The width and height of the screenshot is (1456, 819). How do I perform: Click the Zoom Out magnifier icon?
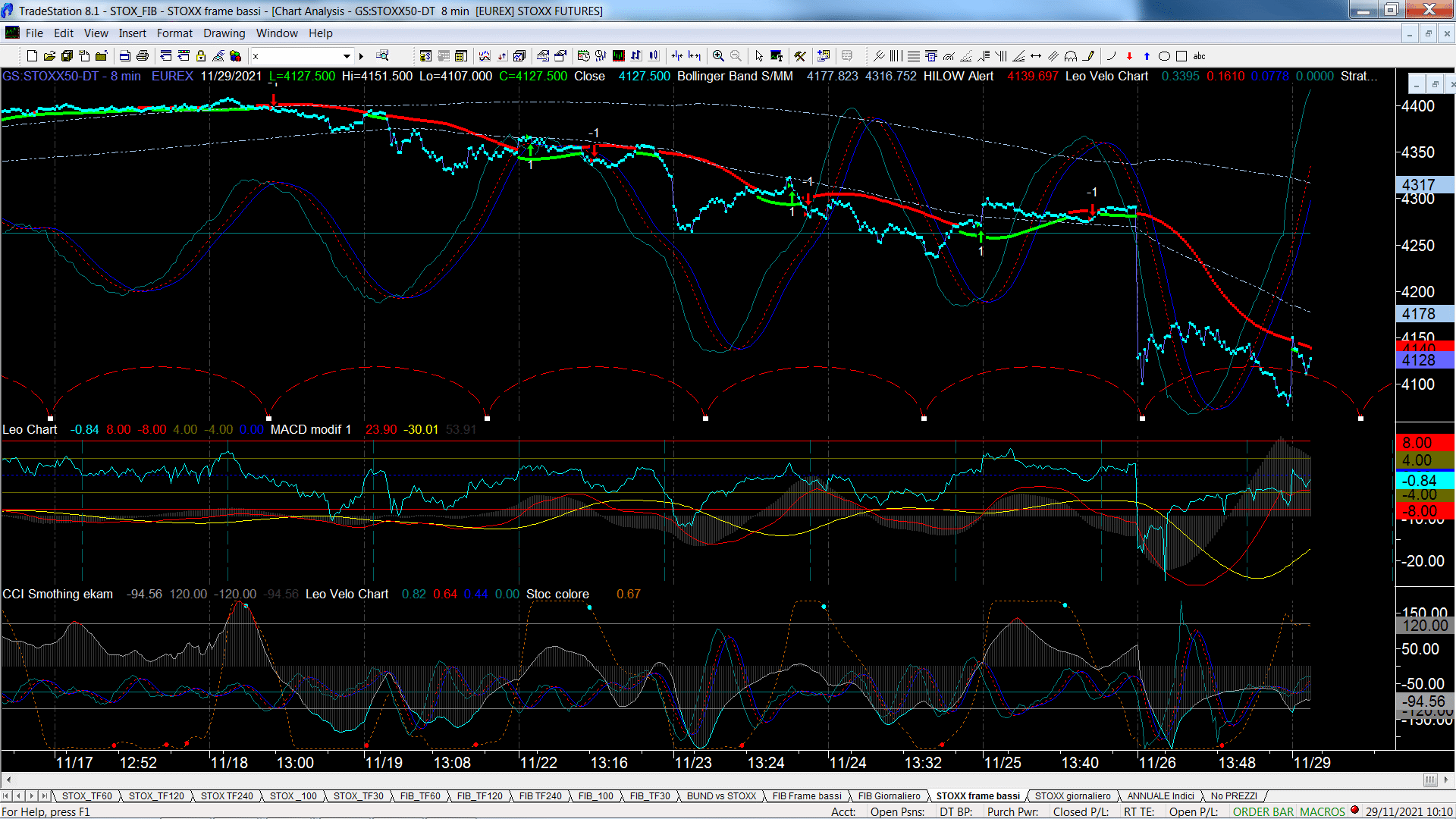click(736, 56)
